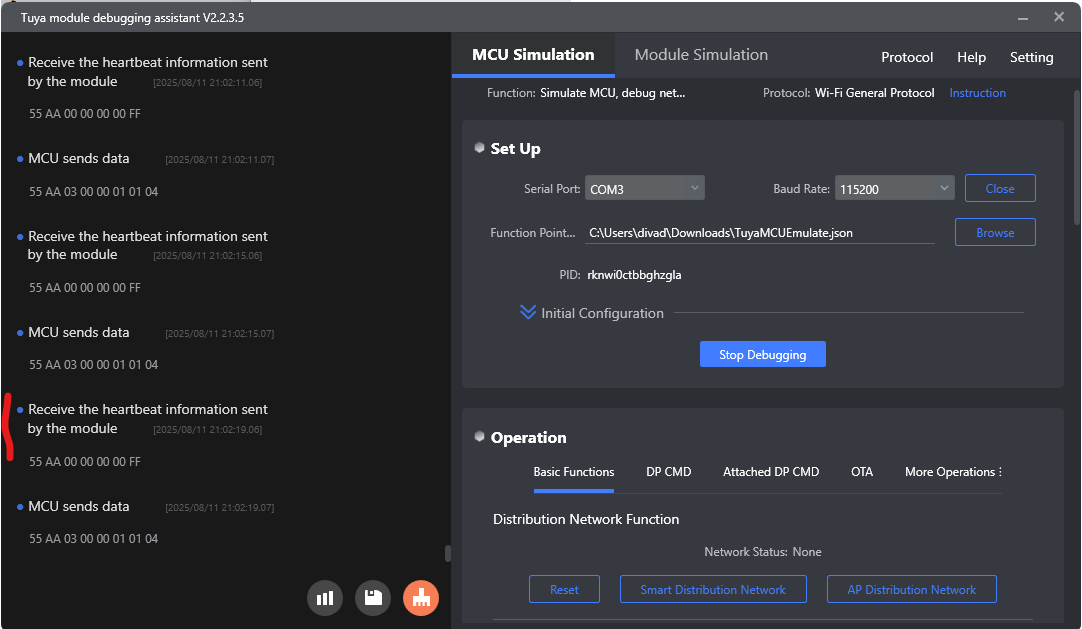Click Browse to choose function point file
This screenshot has width=1082, height=629.
point(995,232)
